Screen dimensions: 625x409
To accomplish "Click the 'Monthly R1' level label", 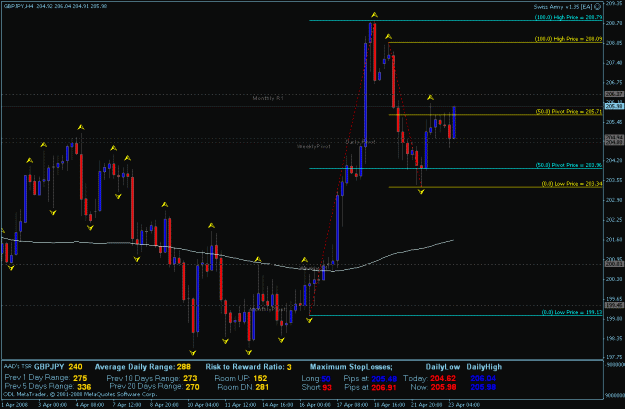I will point(268,98).
